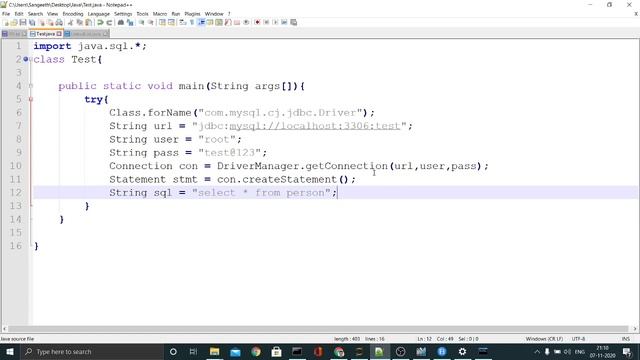
Task: Open the View menu
Action: pos(52,14)
